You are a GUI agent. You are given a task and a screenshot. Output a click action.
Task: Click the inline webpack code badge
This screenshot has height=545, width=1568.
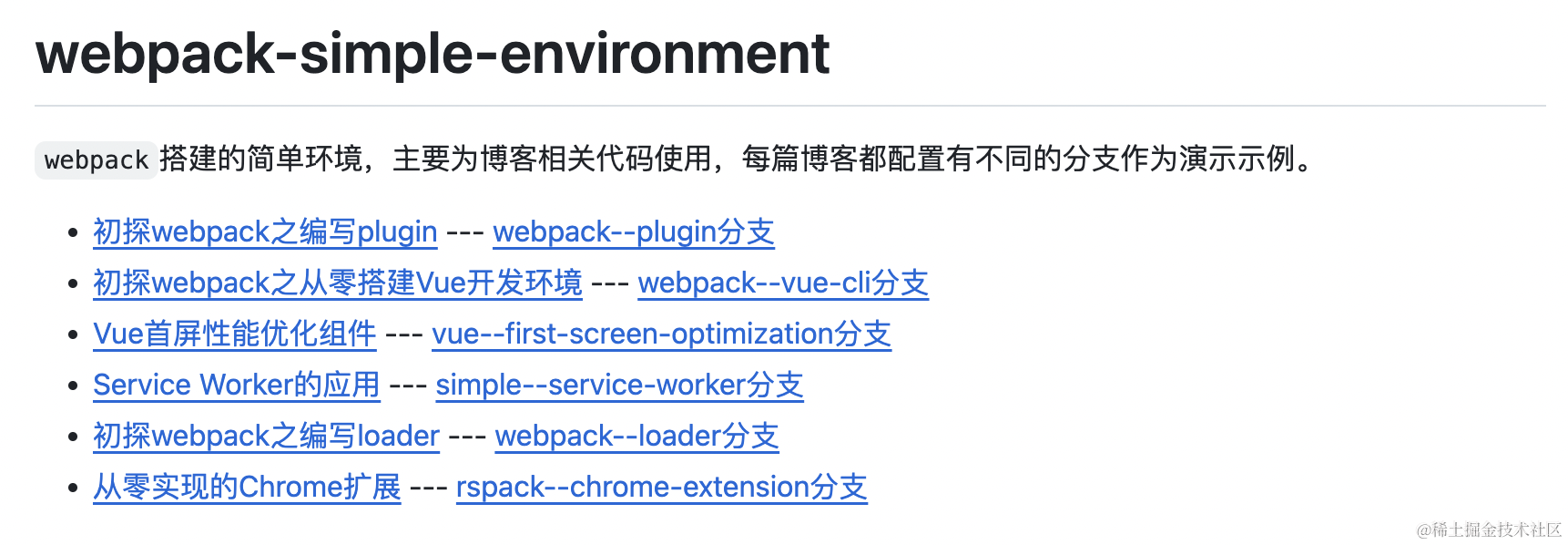point(96,160)
